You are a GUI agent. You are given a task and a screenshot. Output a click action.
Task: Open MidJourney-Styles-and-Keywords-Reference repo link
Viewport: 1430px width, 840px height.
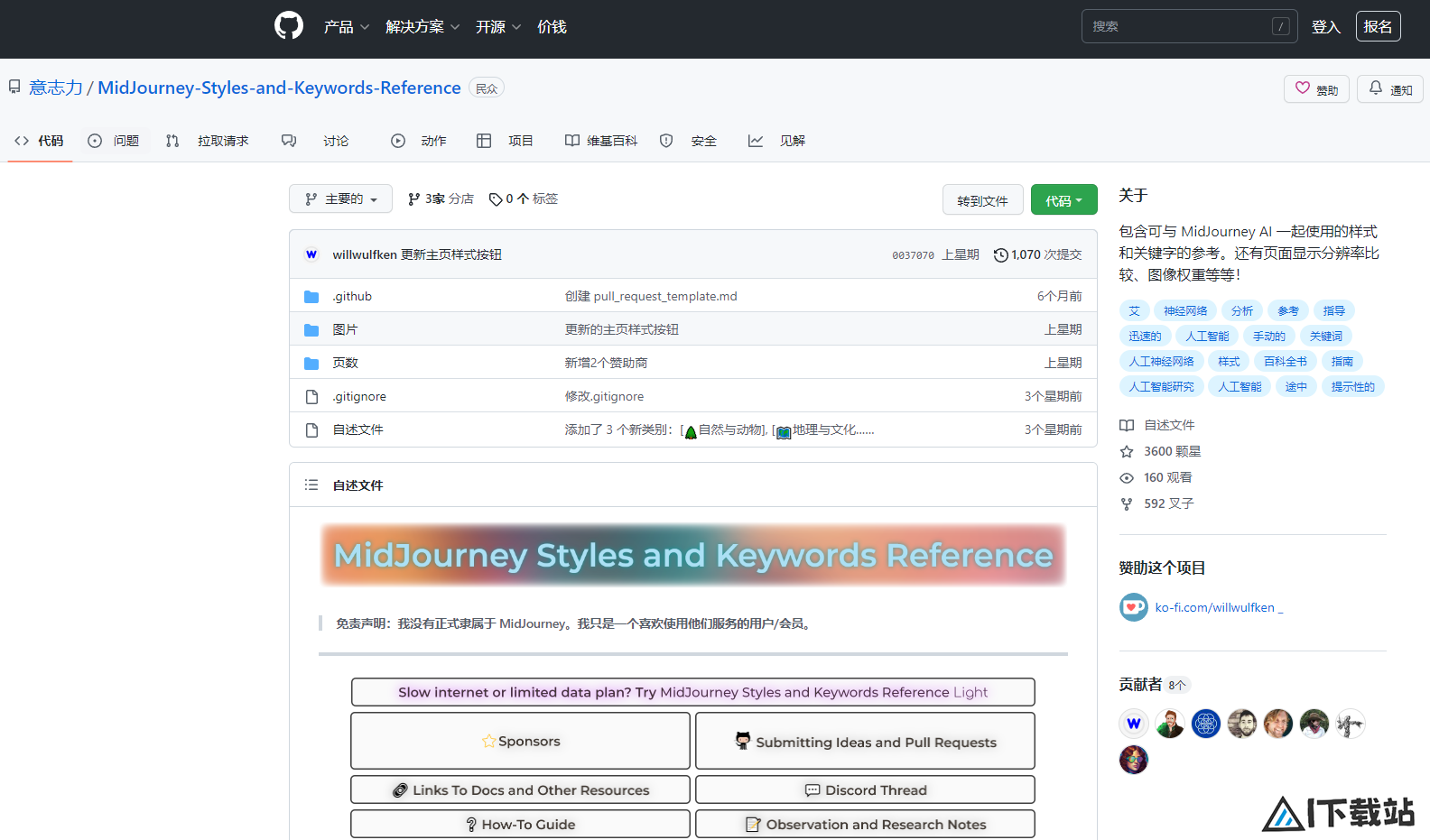[279, 88]
